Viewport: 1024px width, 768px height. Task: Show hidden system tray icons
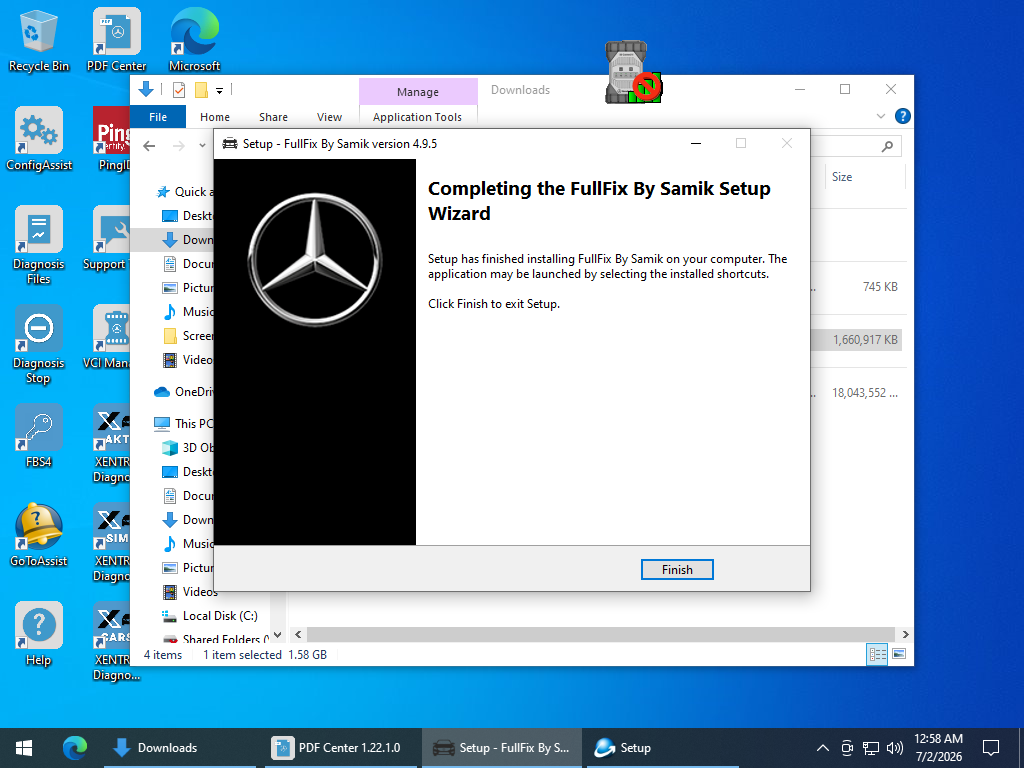(823, 748)
